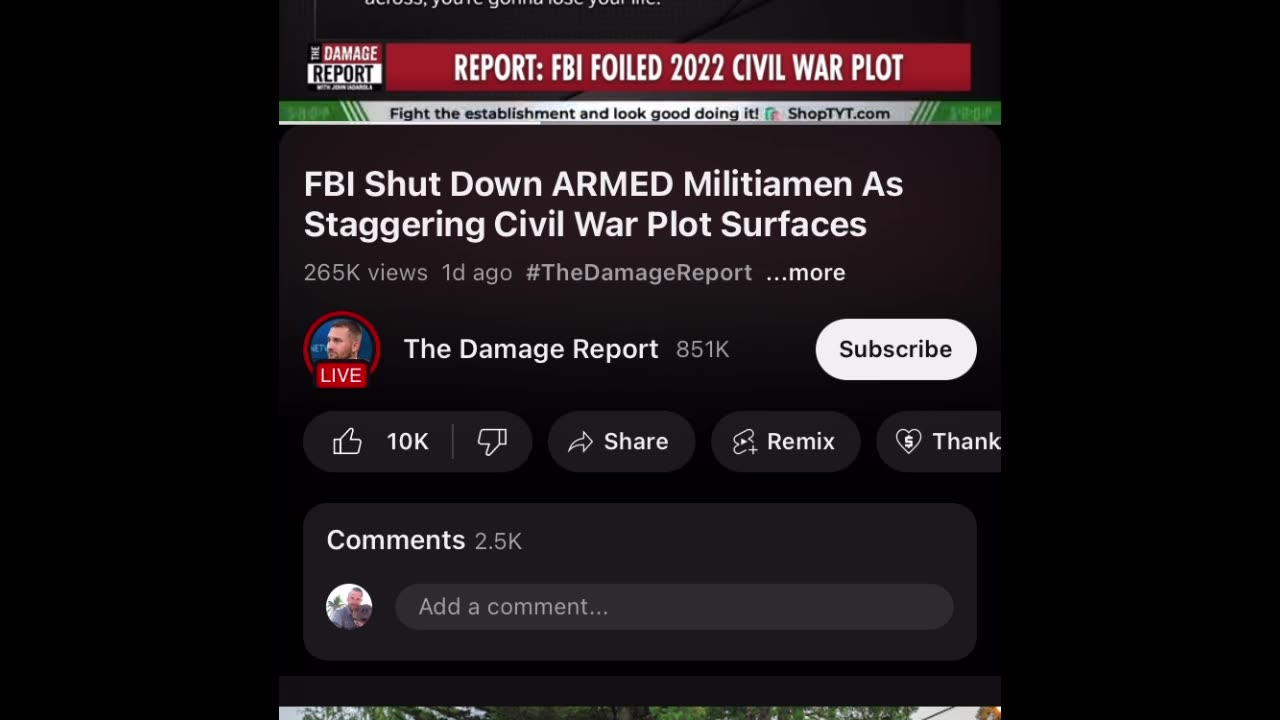Expand description with ...more
The height and width of the screenshot is (720, 1280).
click(806, 272)
